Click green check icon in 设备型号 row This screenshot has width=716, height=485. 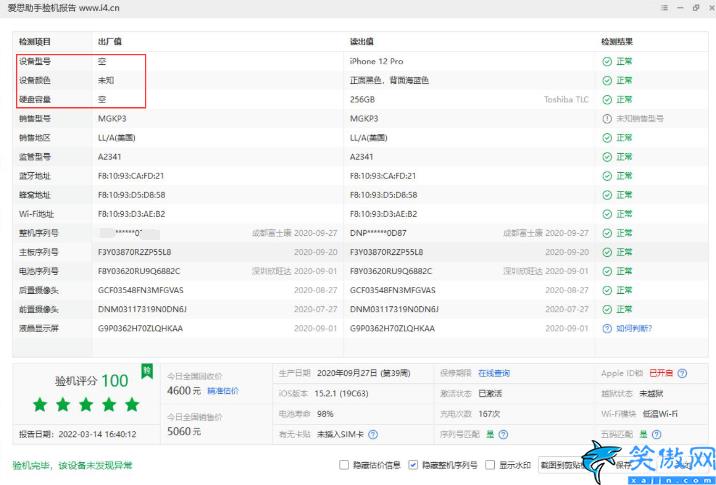607,61
